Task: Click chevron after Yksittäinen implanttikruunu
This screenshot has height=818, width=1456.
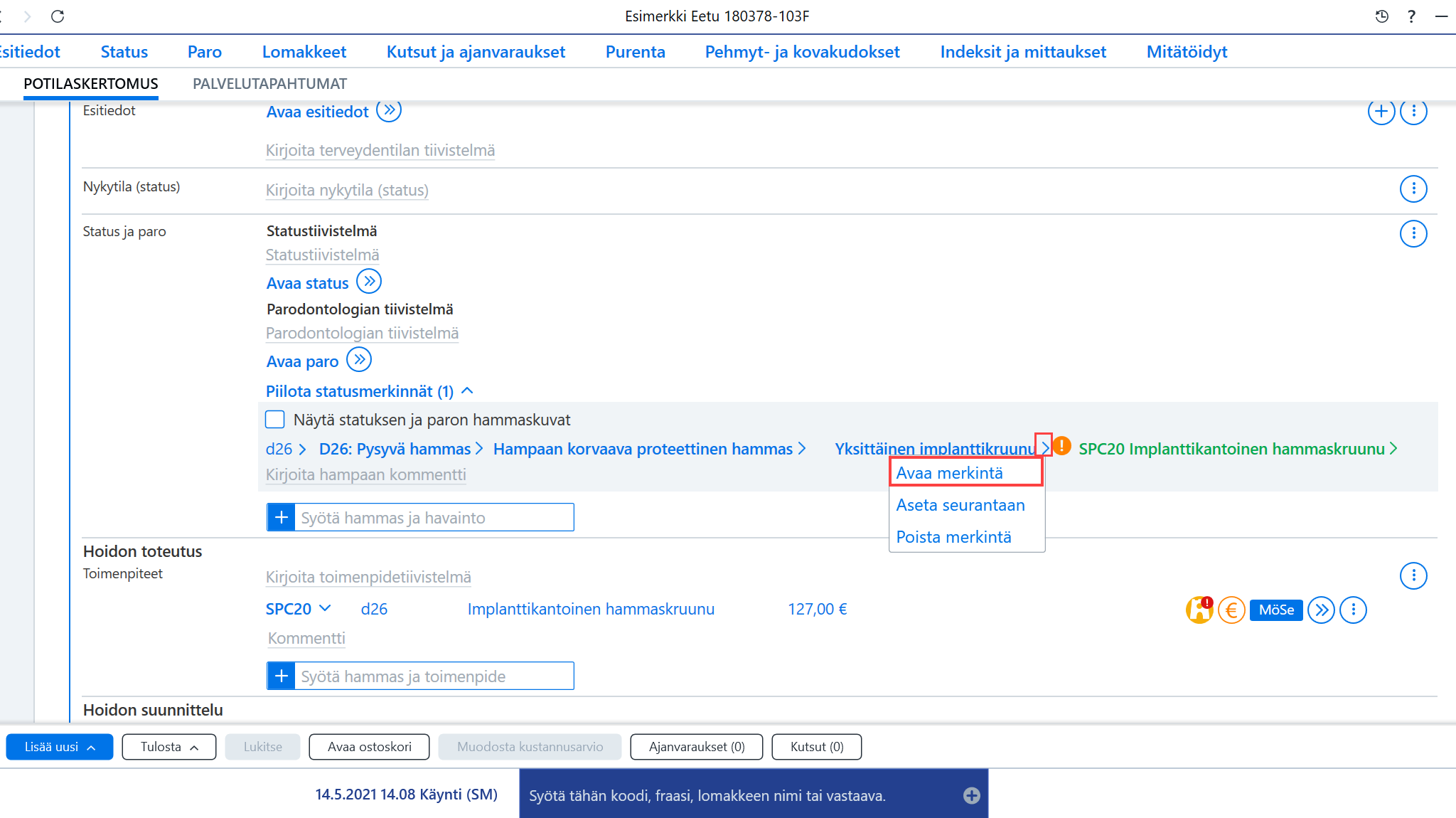Action: pyautogui.click(x=1044, y=448)
